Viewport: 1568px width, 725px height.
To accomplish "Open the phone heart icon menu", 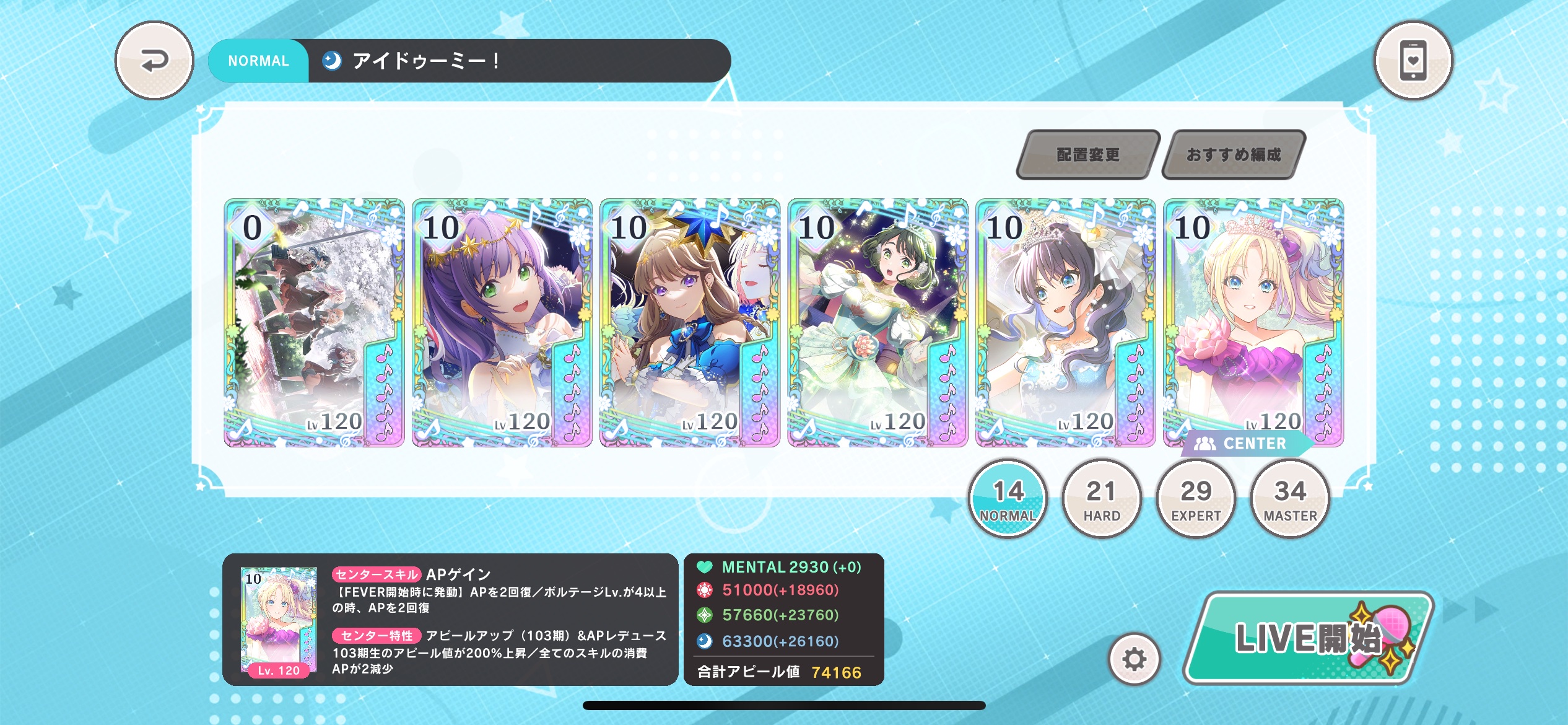I will [x=1413, y=61].
